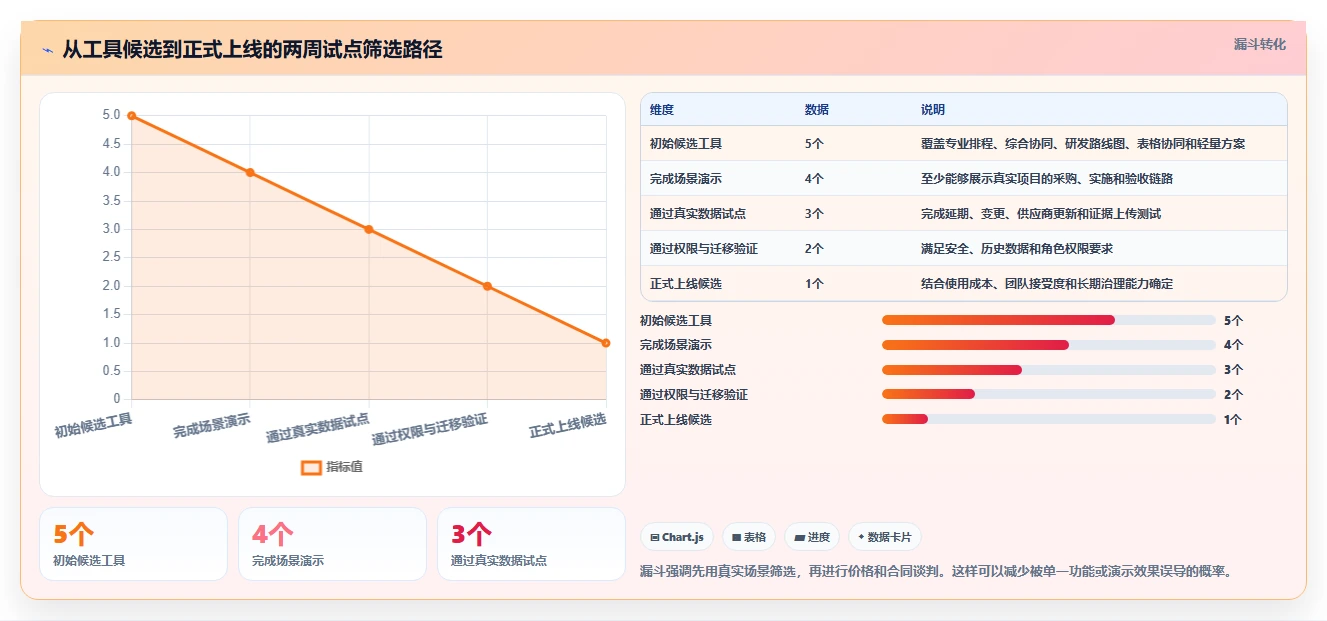Click the 3个 value in the table
Screen dimensions: 1327x621
815,214
